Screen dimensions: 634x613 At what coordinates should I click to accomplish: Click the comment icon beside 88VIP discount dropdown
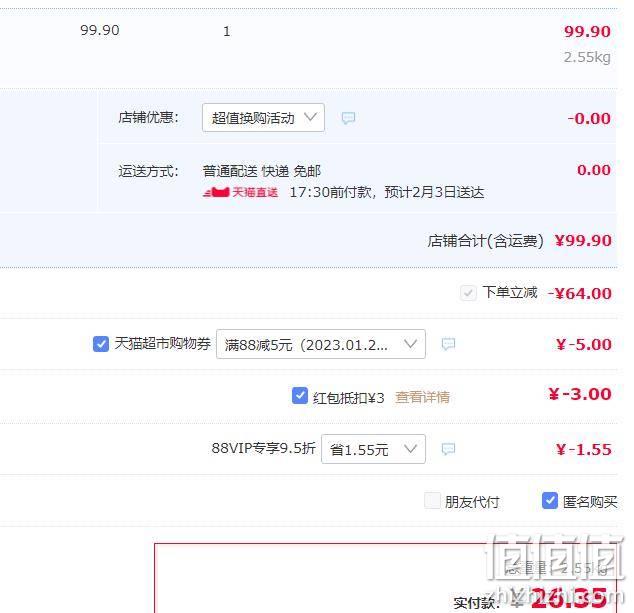coord(448,449)
